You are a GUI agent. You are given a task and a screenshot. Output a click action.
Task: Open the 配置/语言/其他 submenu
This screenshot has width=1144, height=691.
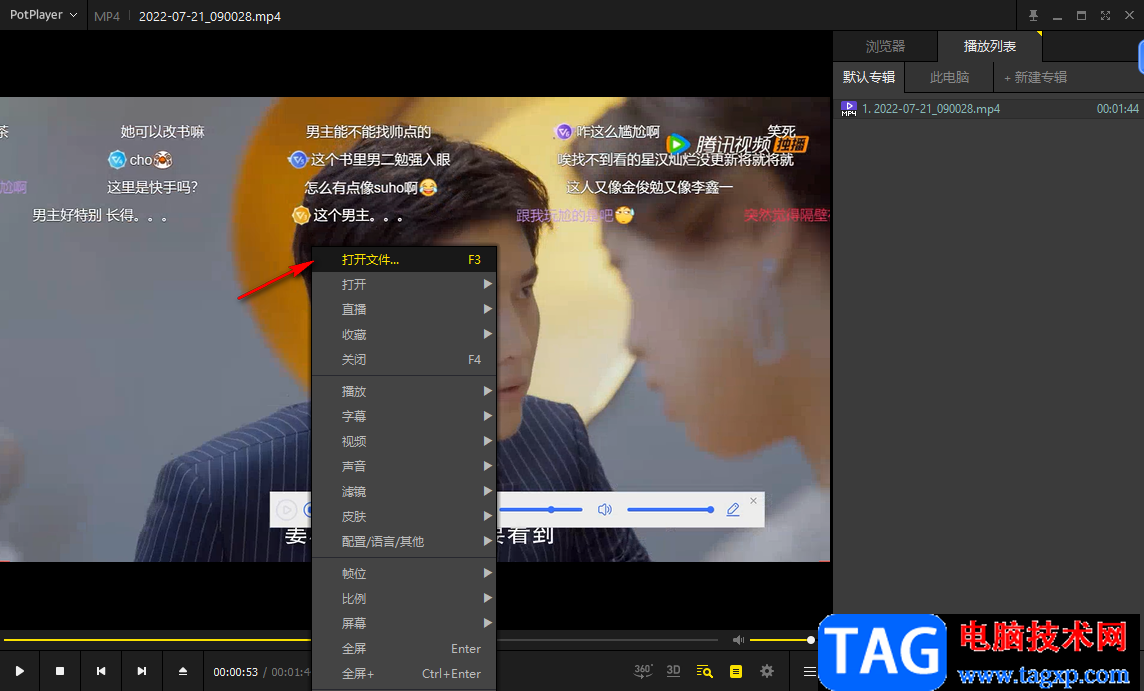[404, 541]
